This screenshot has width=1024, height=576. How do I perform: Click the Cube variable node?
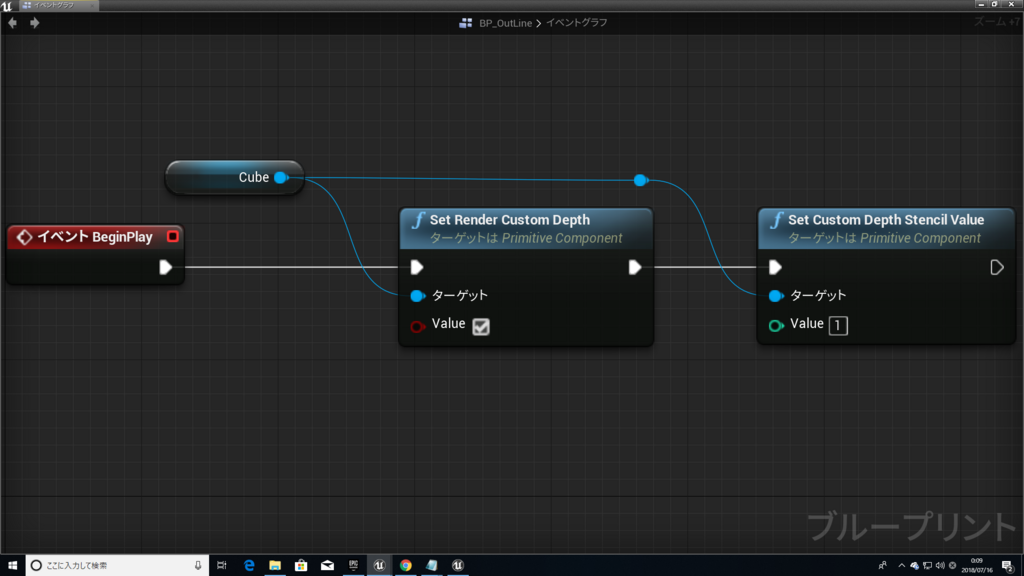coord(235,177)
